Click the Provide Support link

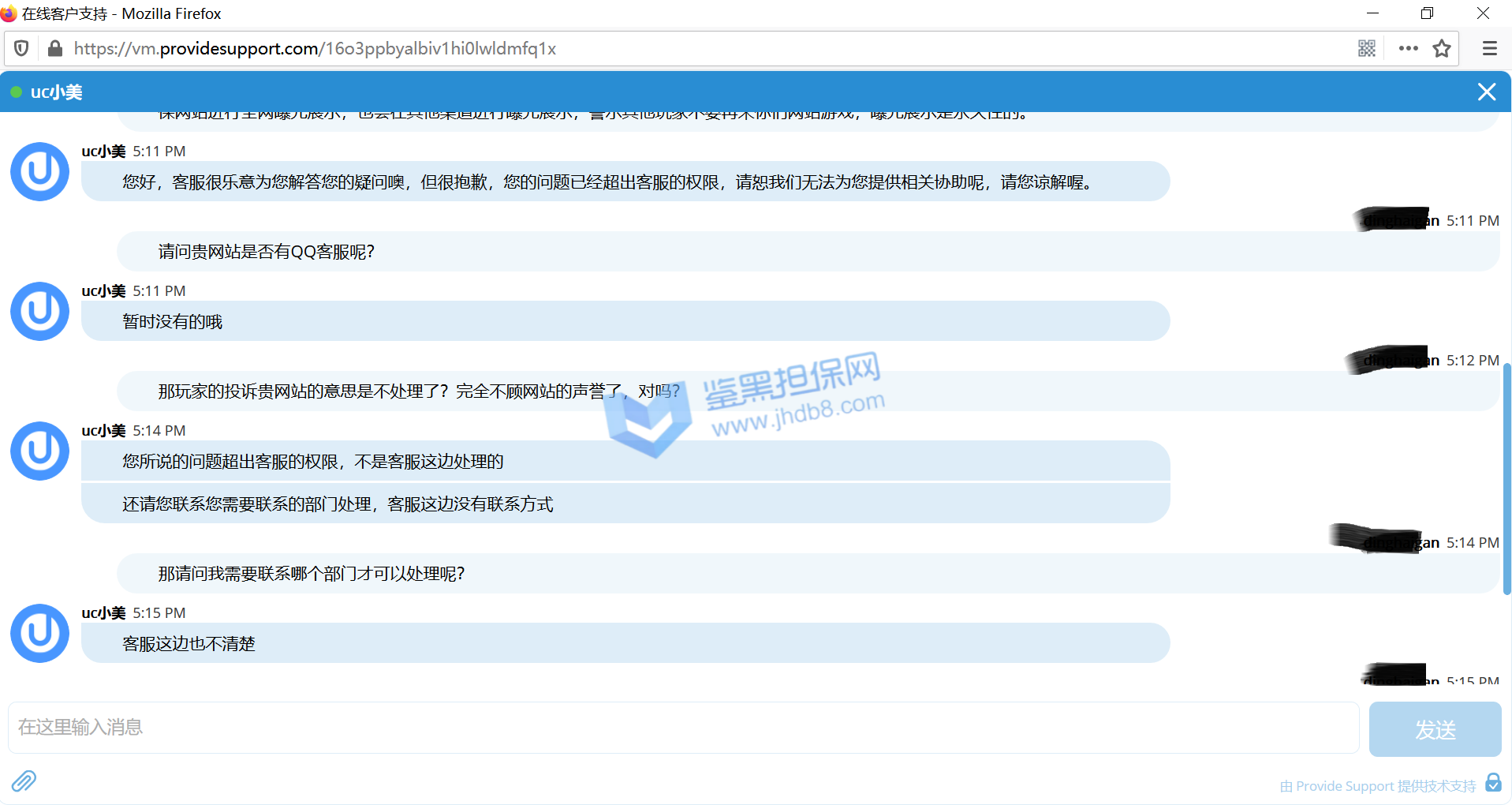tap(1377, 786)
